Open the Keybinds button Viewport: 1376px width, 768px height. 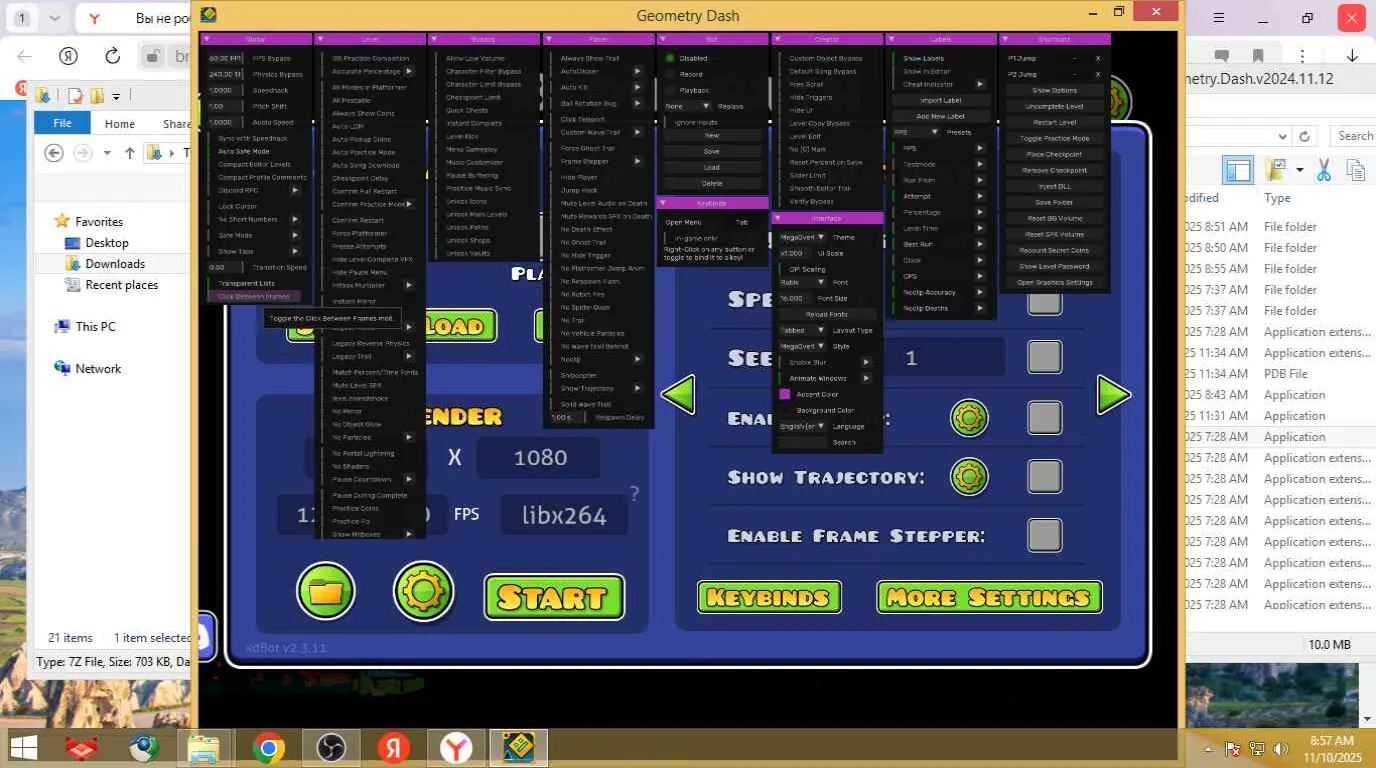(769, 598)
